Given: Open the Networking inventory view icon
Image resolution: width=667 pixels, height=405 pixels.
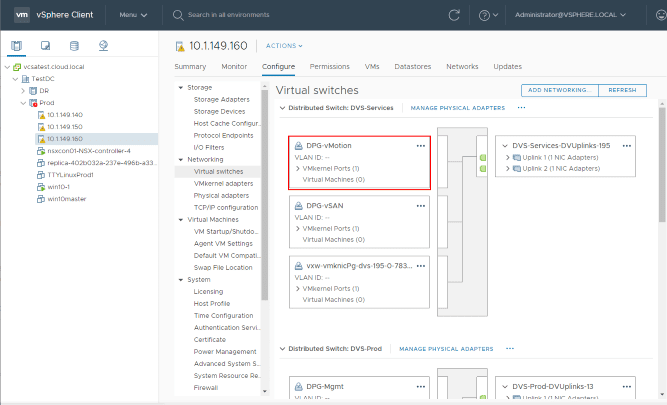Looking at the screenshot, I should [104, 46].
